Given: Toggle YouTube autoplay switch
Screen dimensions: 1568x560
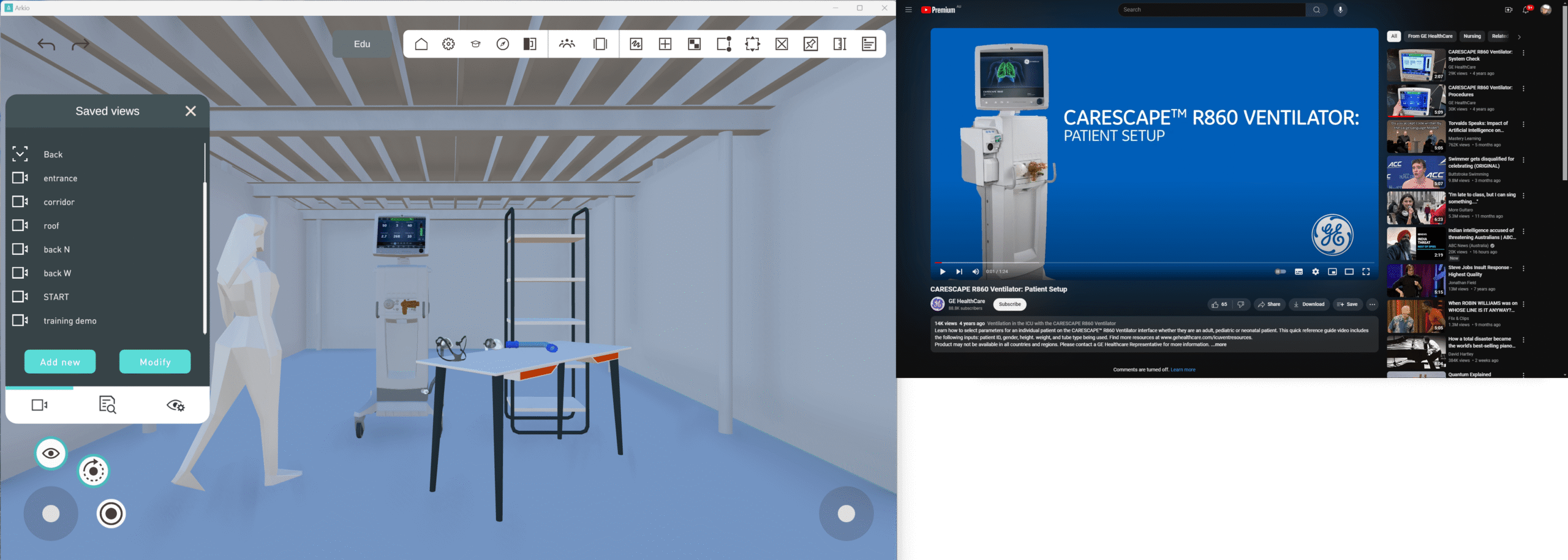Looking at the screenshot, I should coord(1280,271).
